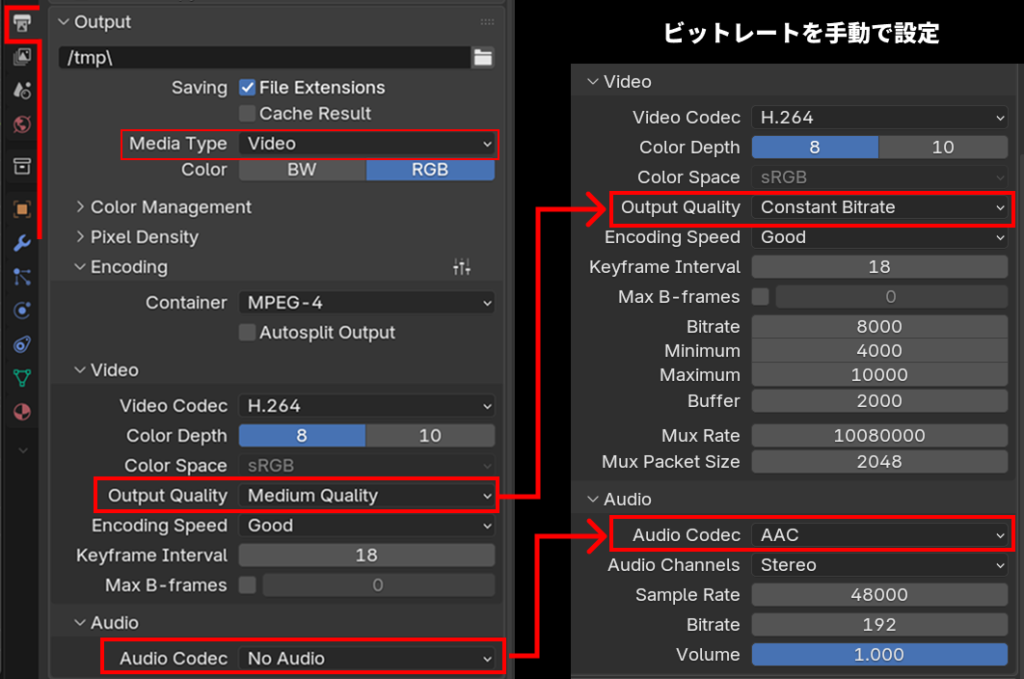Open the Material properties sphere icon
The height and width of the screenshot is (679, 1024).
22,412
